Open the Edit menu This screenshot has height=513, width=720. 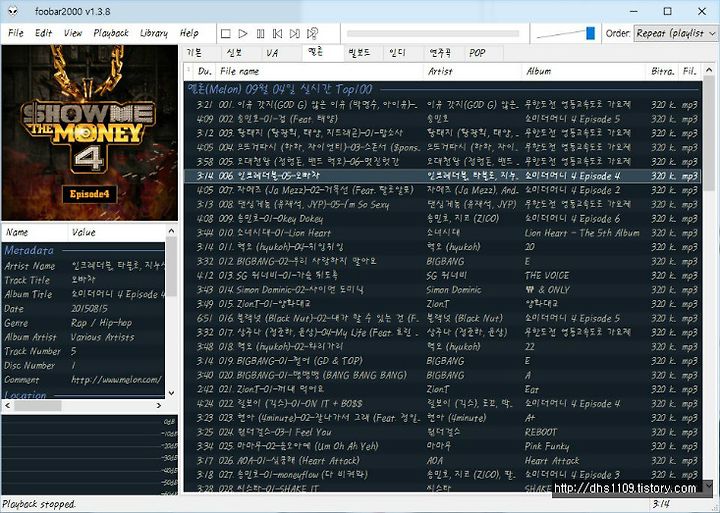tap(44, 33)
